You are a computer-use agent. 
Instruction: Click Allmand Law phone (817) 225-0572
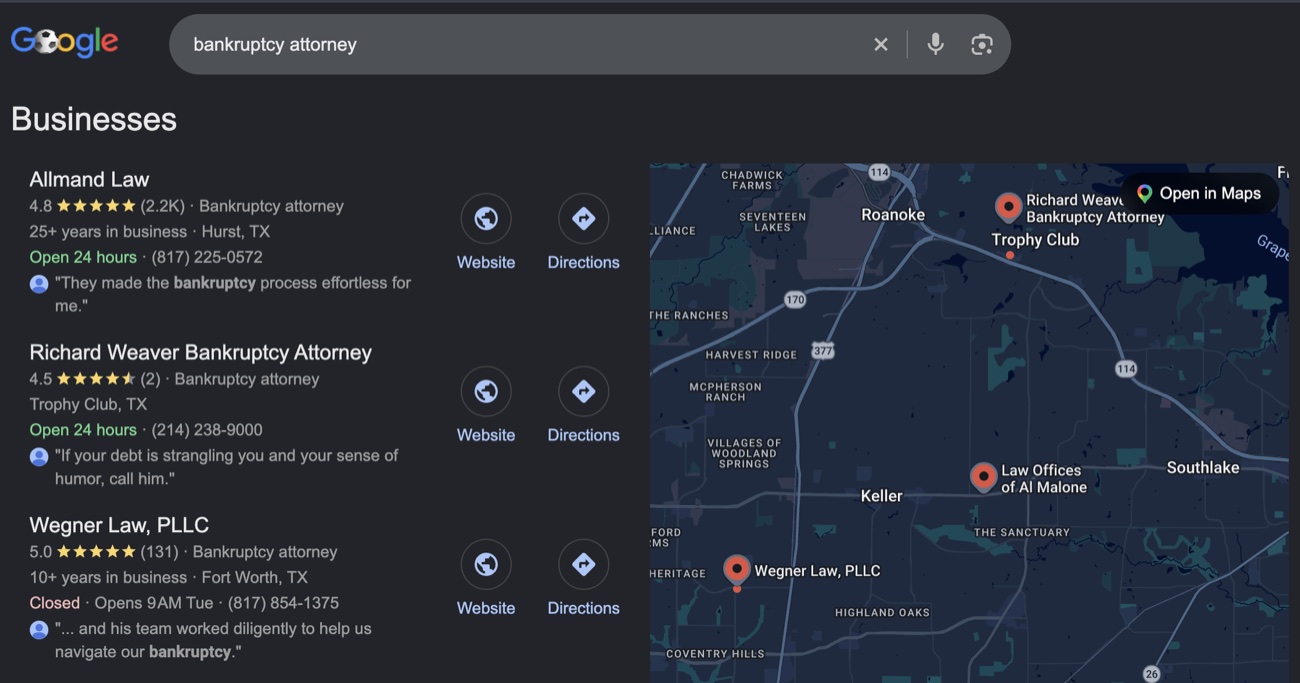207,257
